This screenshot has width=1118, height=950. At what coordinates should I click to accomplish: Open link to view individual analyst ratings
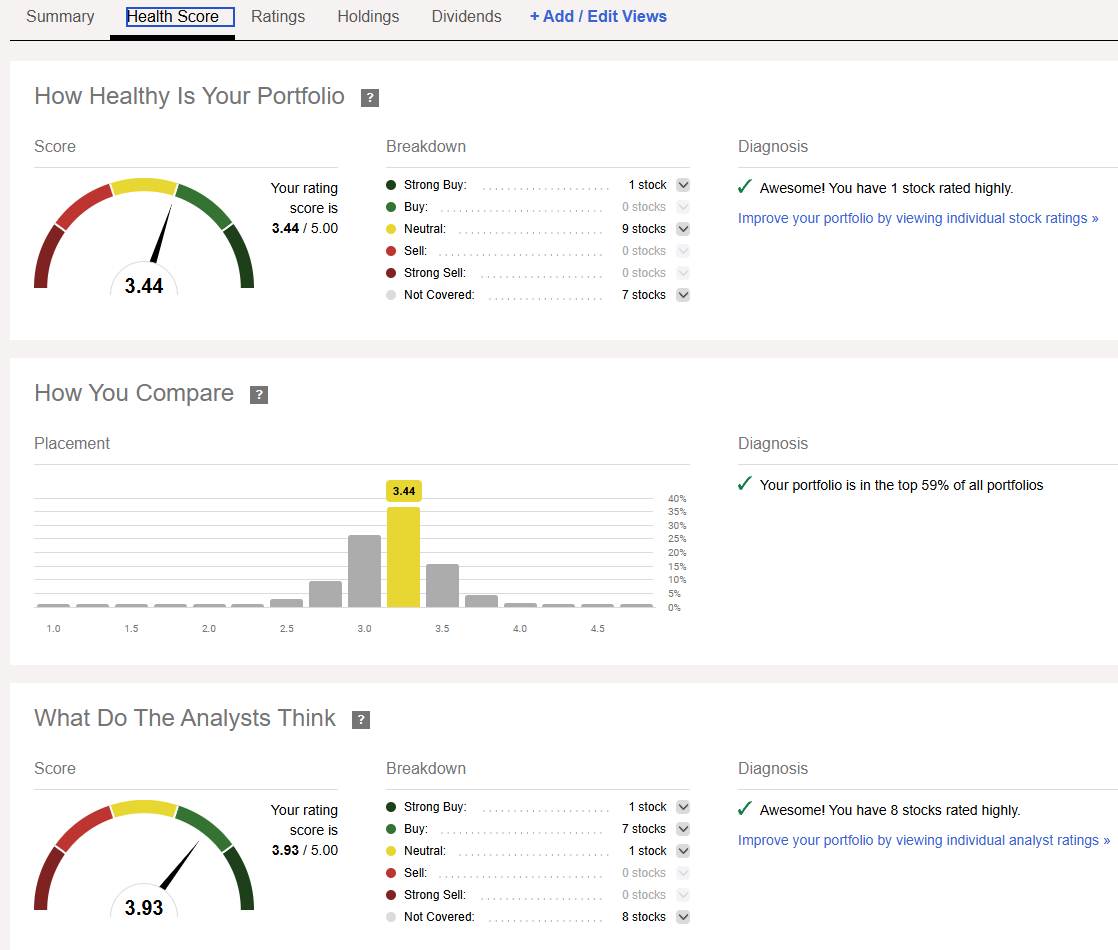pos(923,840)
